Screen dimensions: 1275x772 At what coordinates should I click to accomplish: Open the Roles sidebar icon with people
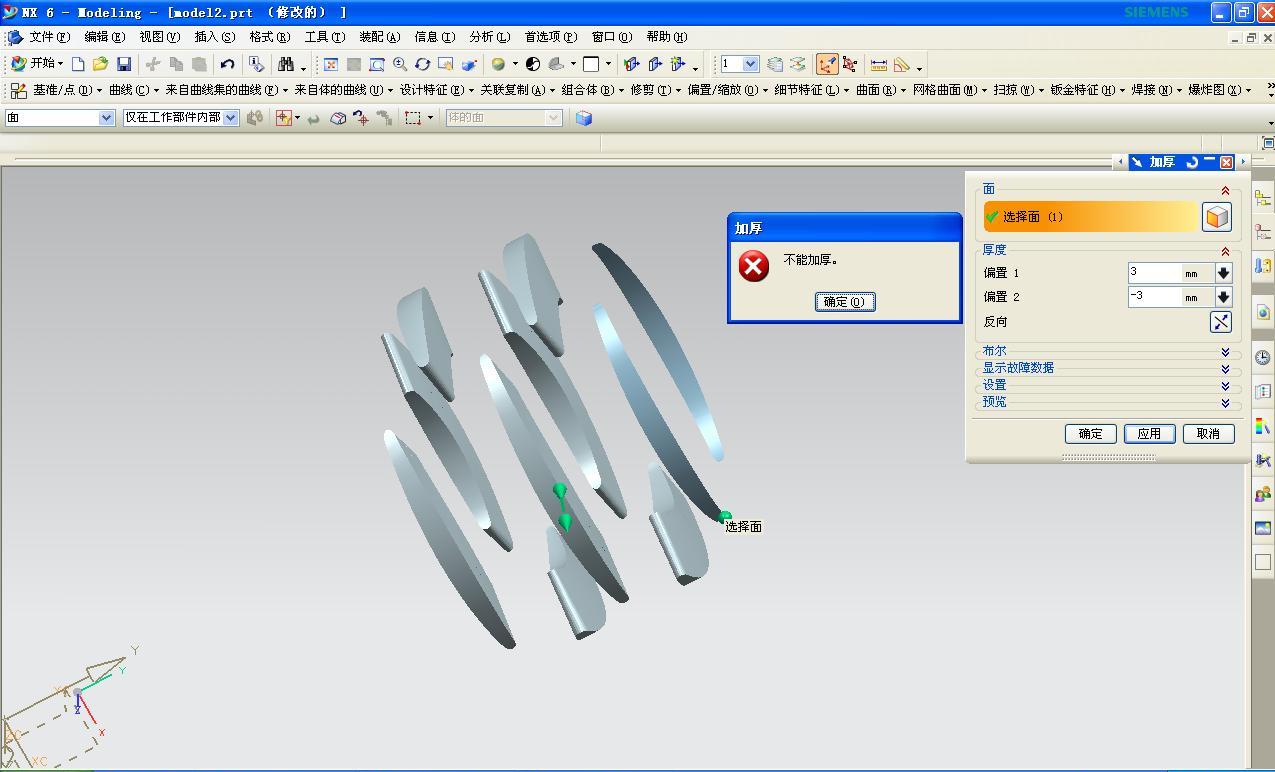coord(1263,494)
